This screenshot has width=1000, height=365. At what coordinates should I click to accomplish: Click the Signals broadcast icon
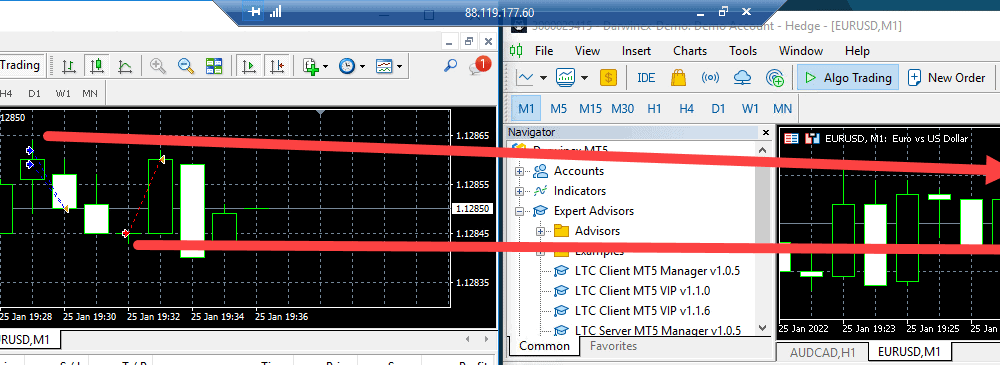pos(710,78)
